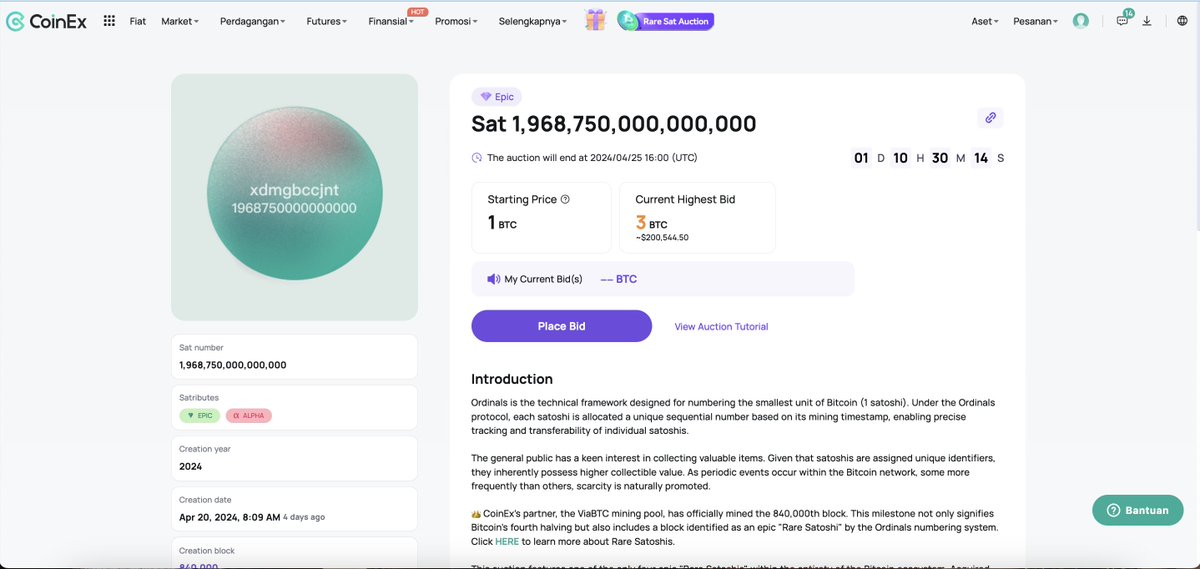Expand the Perdagangan dropdown
1200x569 pixels.
252,21
